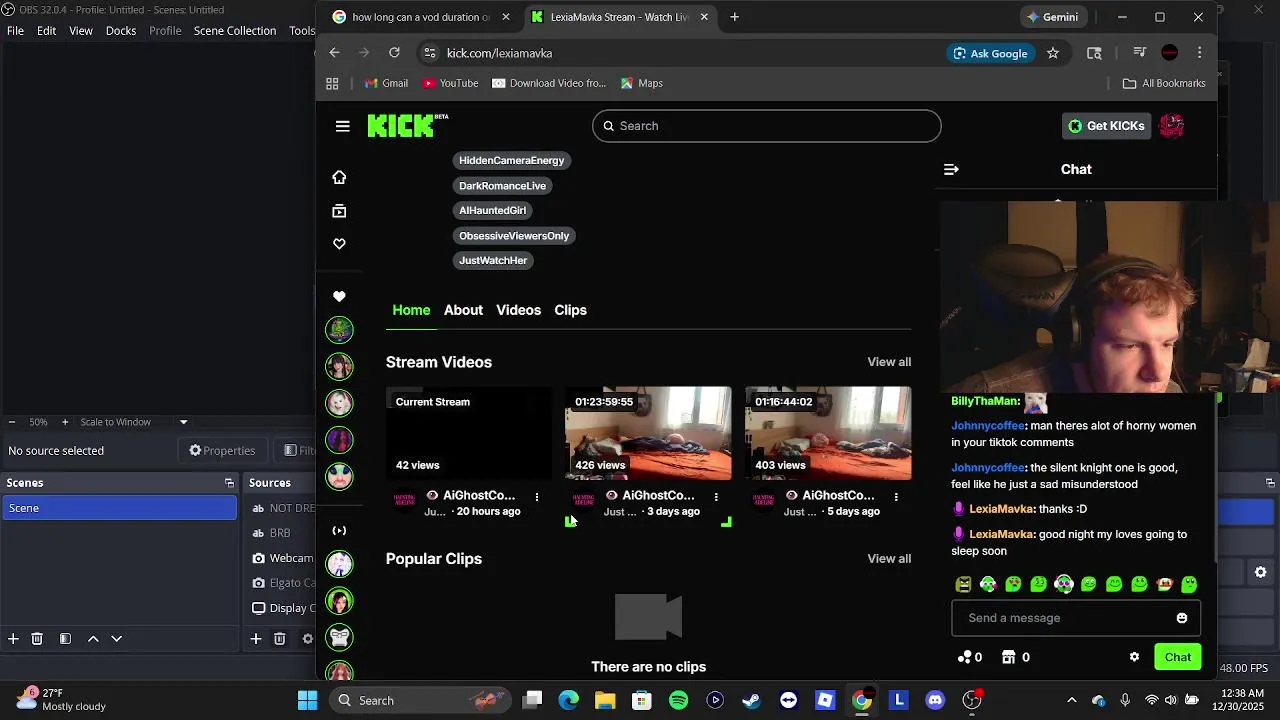Open the Kick hamburger sidebar menu
The image size is (1280, 720).
coord(343,126)
